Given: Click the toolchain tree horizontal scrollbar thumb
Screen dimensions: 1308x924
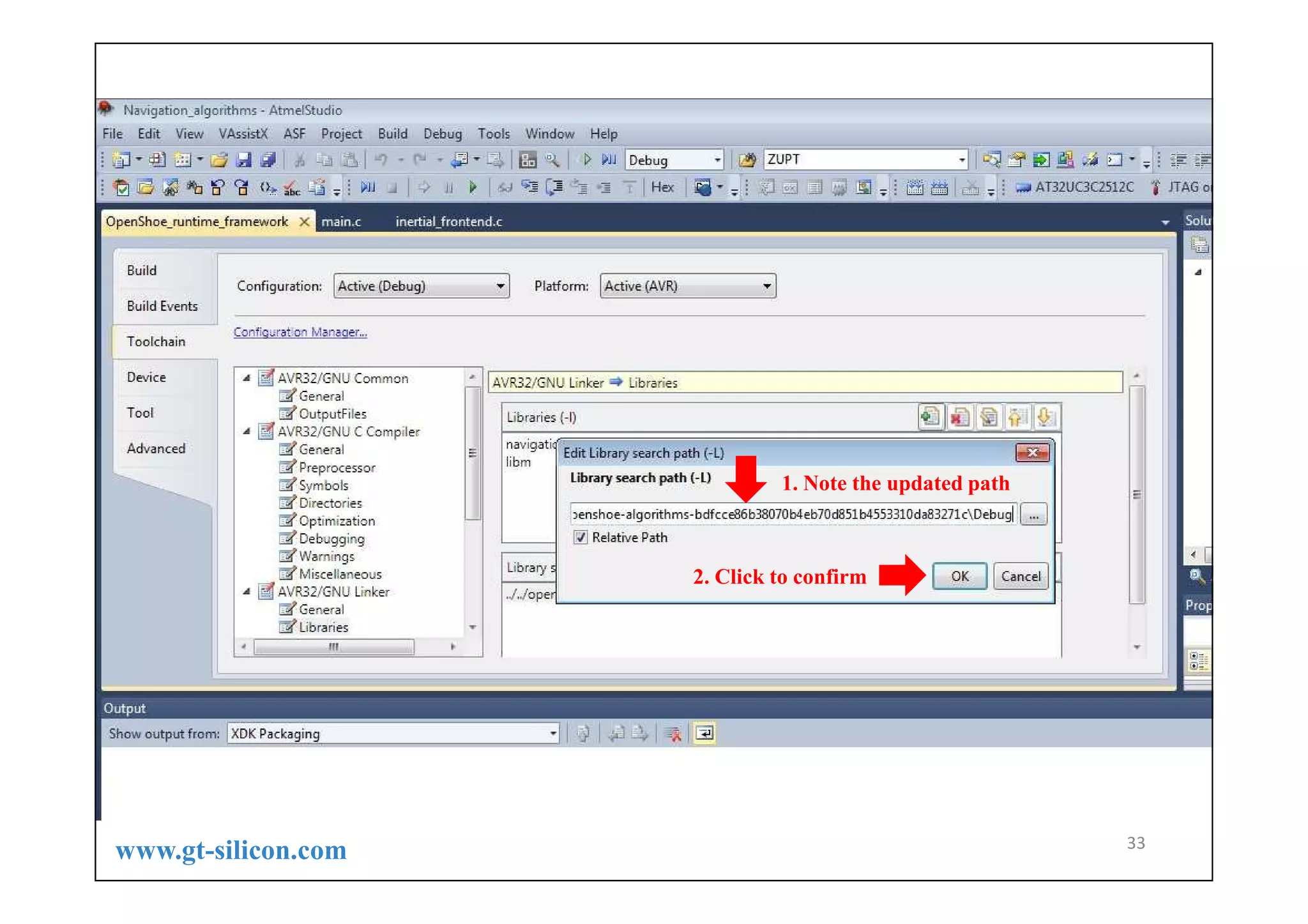Looking at the screenshot, I should (x=333, y=647).
